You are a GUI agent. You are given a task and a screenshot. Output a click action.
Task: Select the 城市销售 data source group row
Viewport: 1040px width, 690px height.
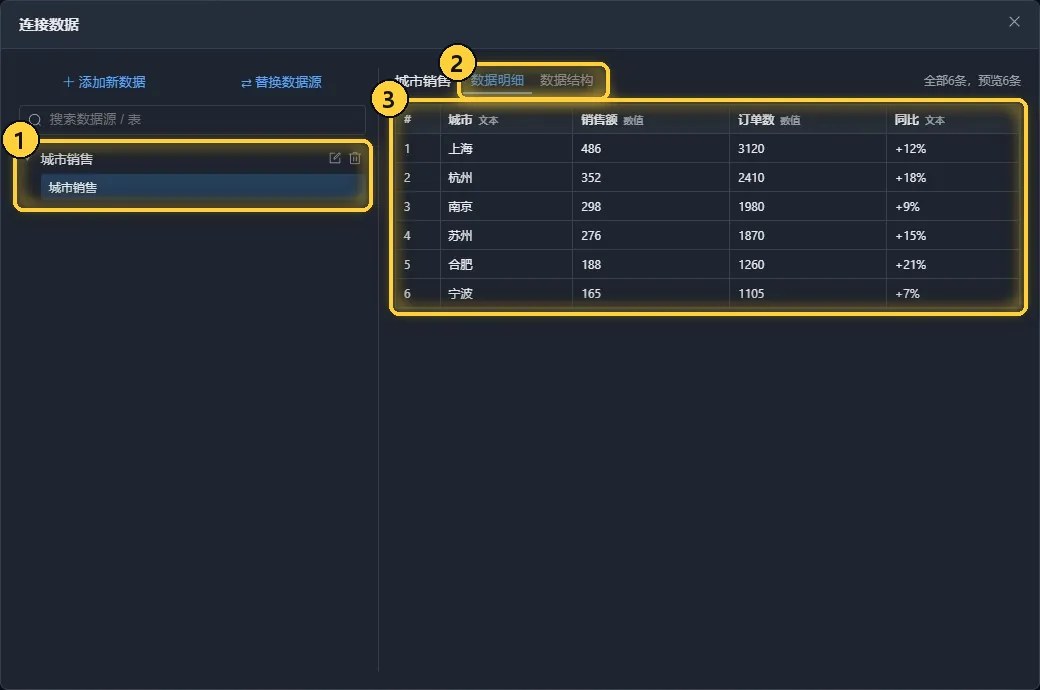[192, 159]
